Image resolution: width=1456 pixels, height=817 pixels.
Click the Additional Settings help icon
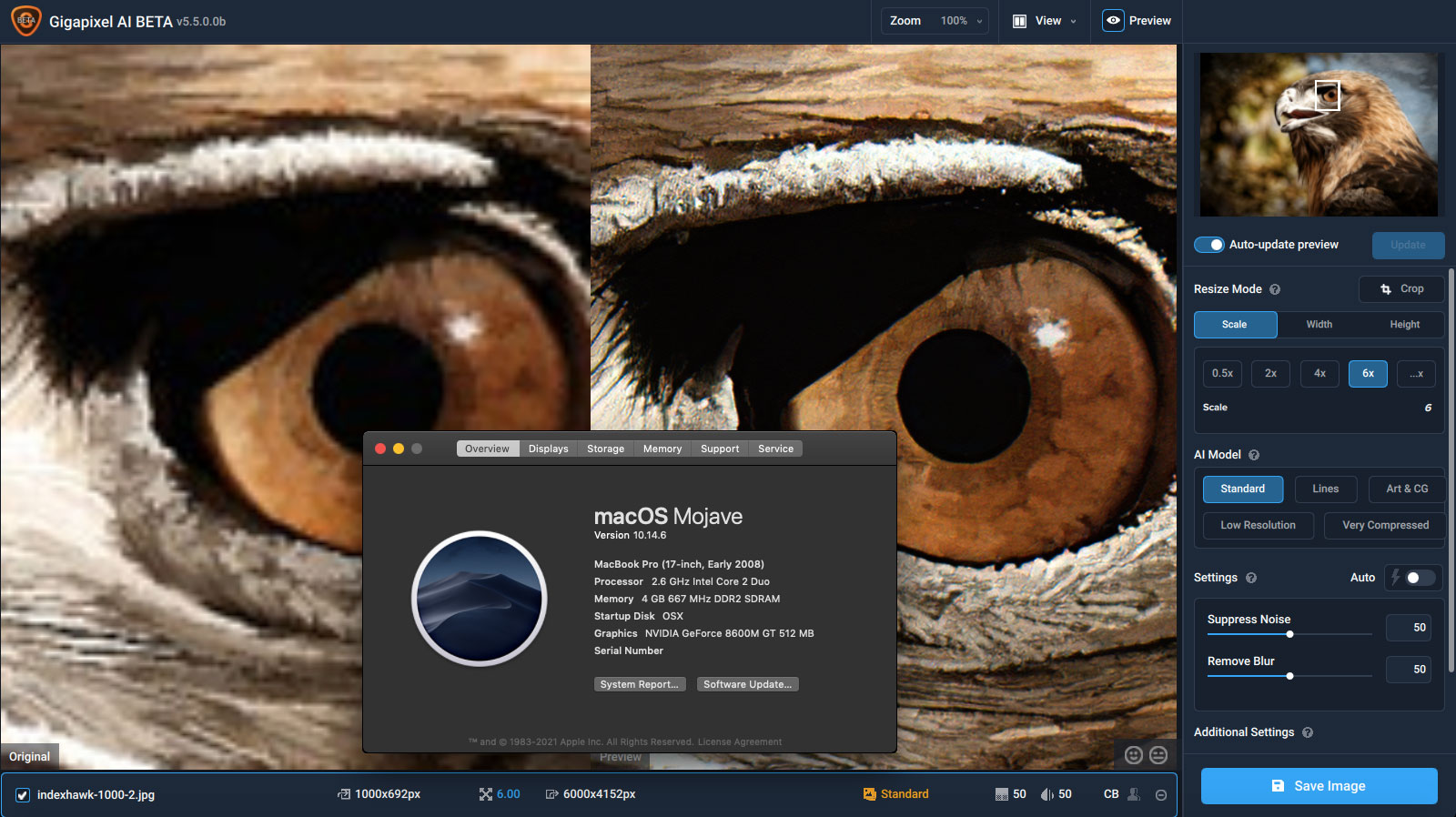1308,732
